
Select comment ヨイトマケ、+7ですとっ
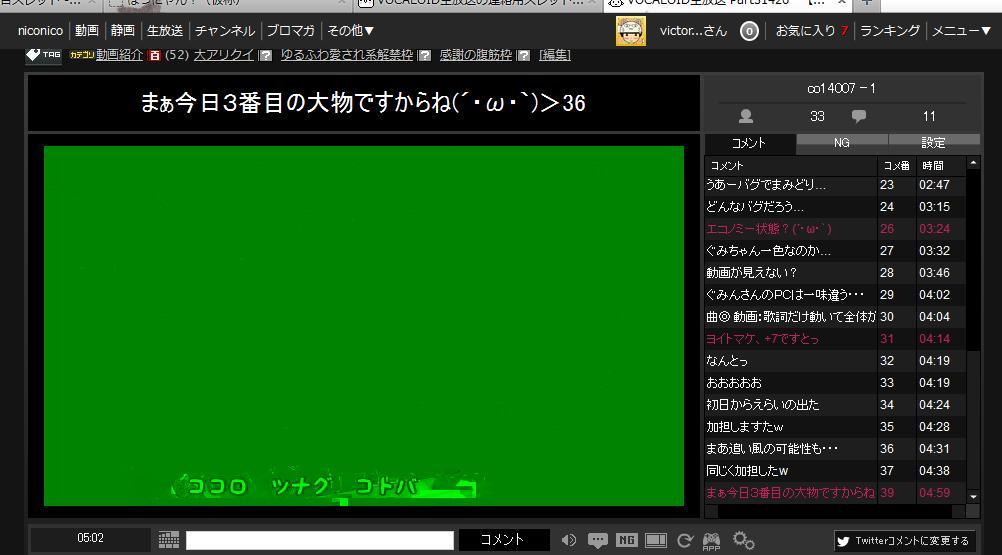point(835,338)
